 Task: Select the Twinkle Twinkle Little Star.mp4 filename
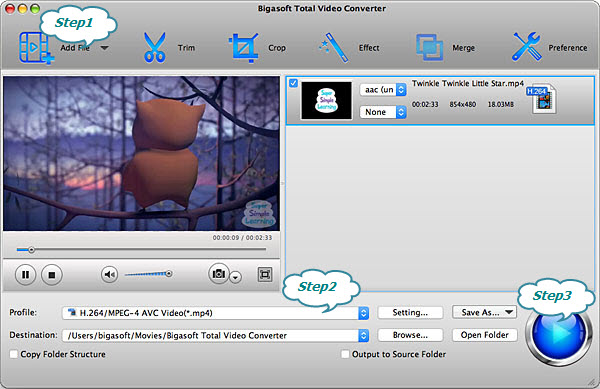468,83
